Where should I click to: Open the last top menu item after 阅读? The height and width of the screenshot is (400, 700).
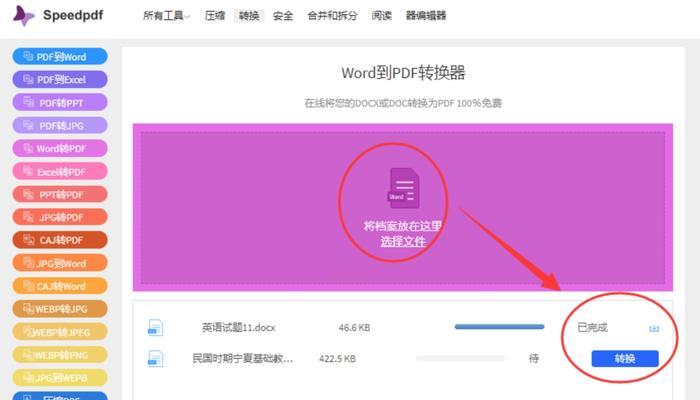coord(426,16)
